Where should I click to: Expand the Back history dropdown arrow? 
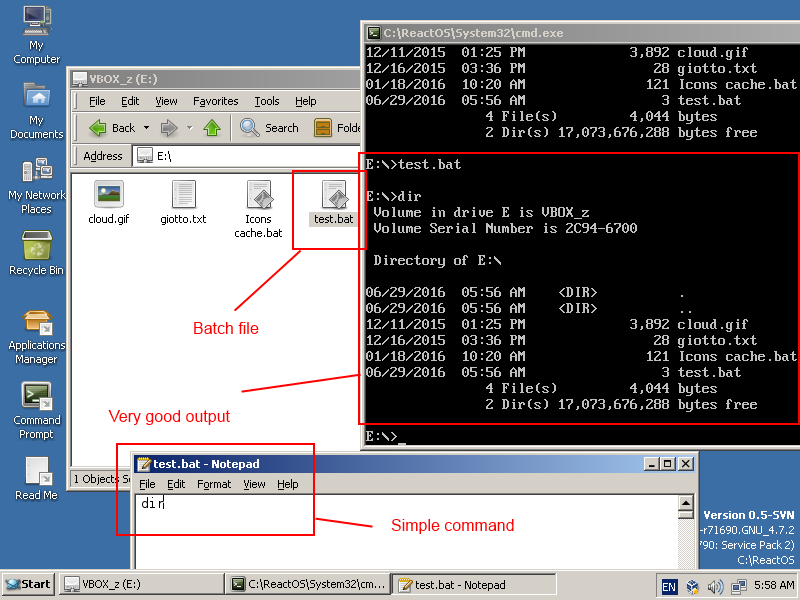coord(146,128)
